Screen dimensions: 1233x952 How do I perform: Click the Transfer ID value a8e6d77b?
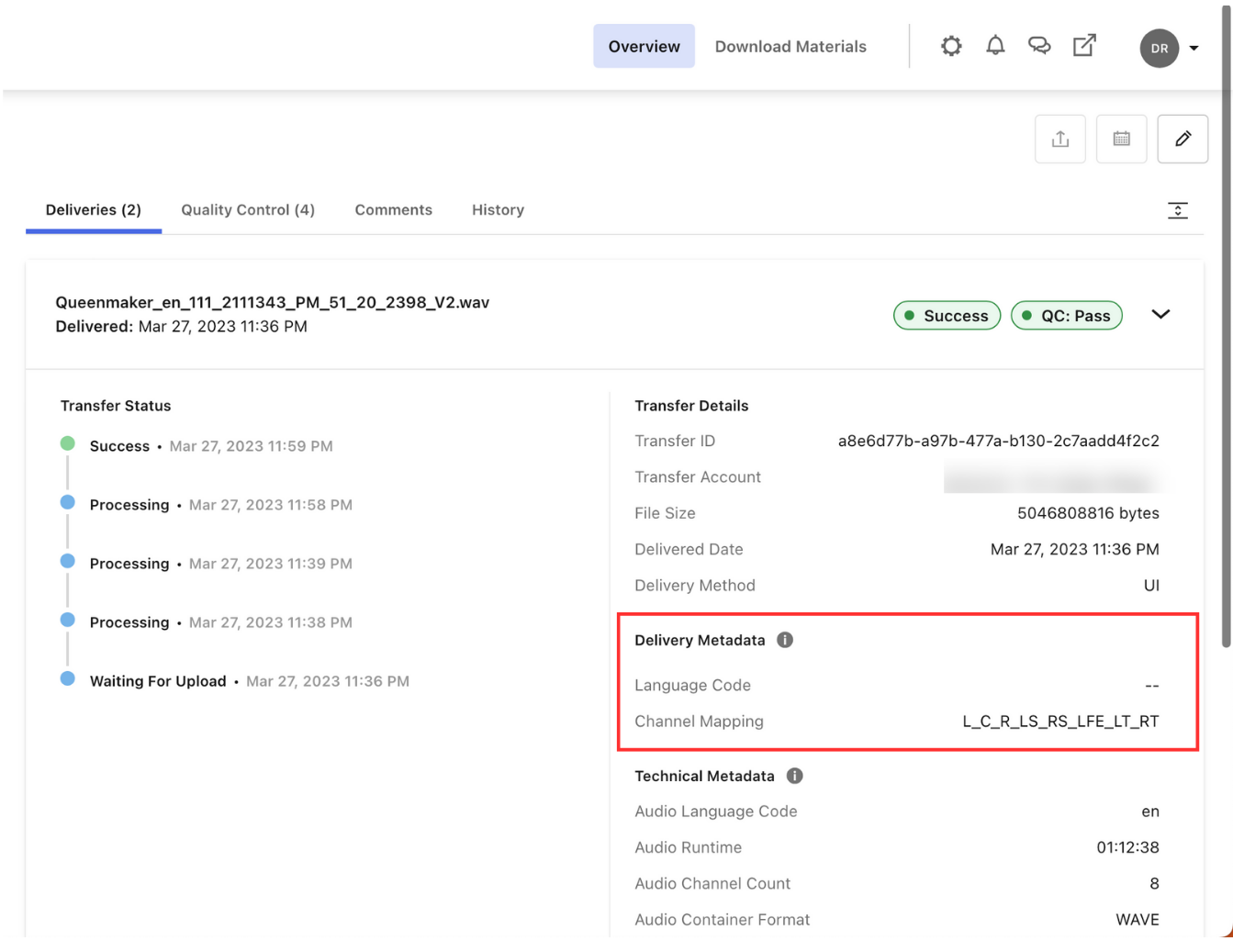coord(999,441)
